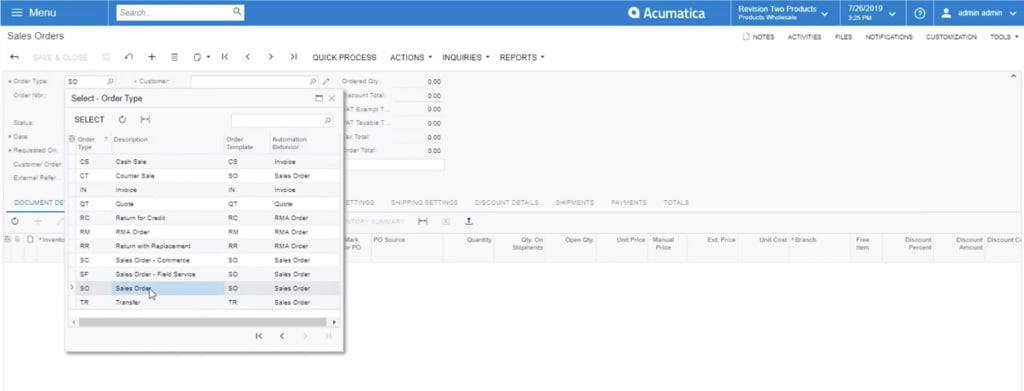Delete the record with trash icon
Viewport: 1024px width, 391px height.
pyautogui.click(x=174, y=57)
